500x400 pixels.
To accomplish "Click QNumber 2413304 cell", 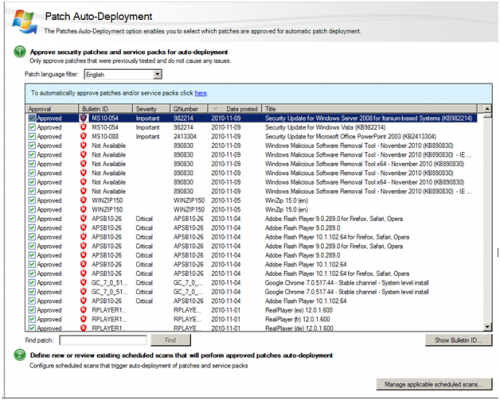I will coord(185,136).
